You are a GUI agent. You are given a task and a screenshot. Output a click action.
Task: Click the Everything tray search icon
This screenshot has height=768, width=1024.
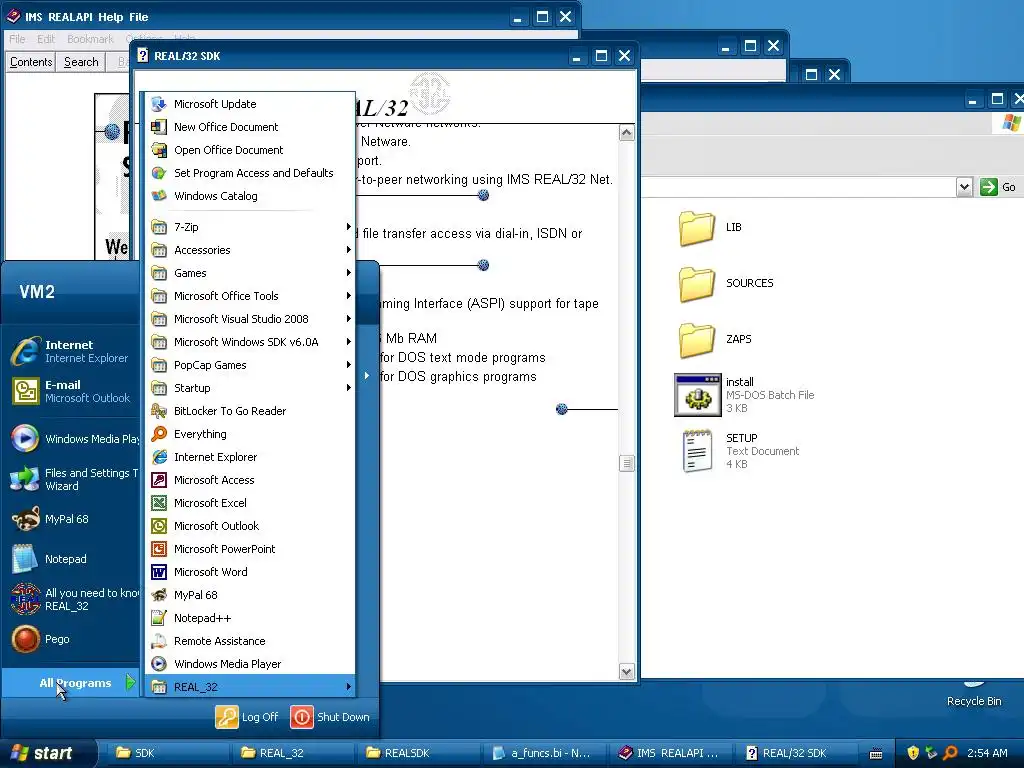coord(950,753)
